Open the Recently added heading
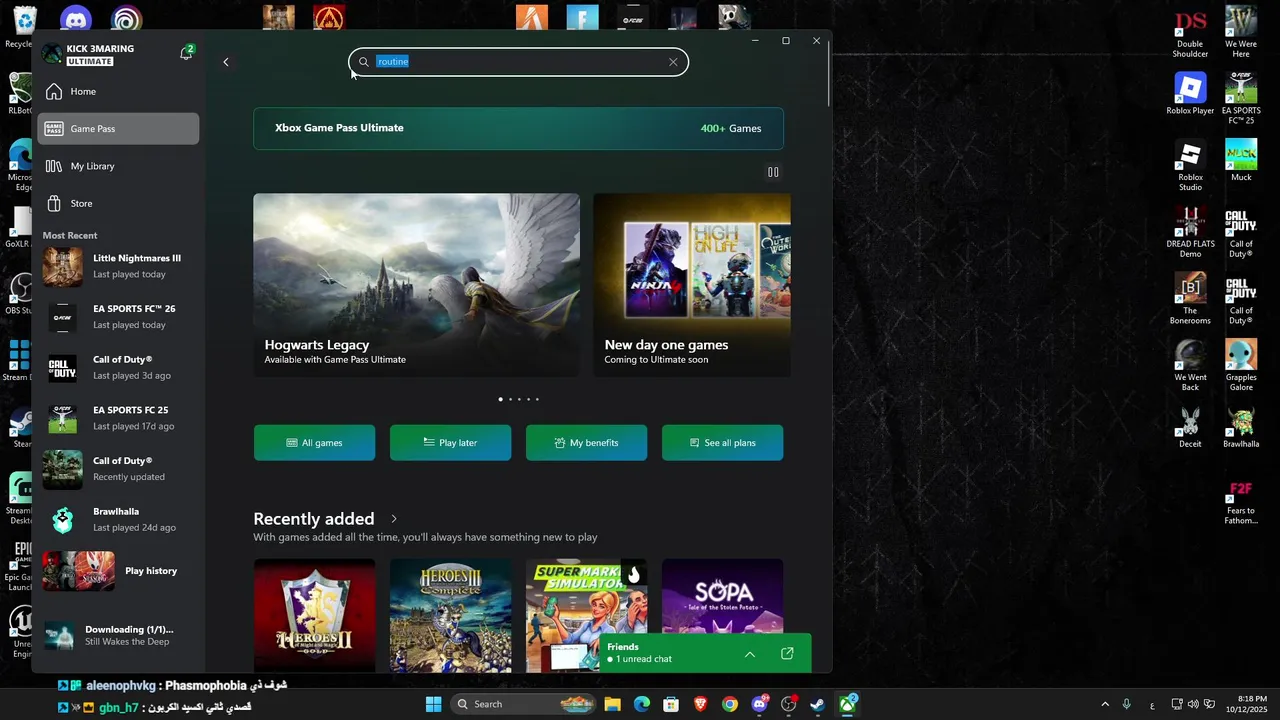 313,518
